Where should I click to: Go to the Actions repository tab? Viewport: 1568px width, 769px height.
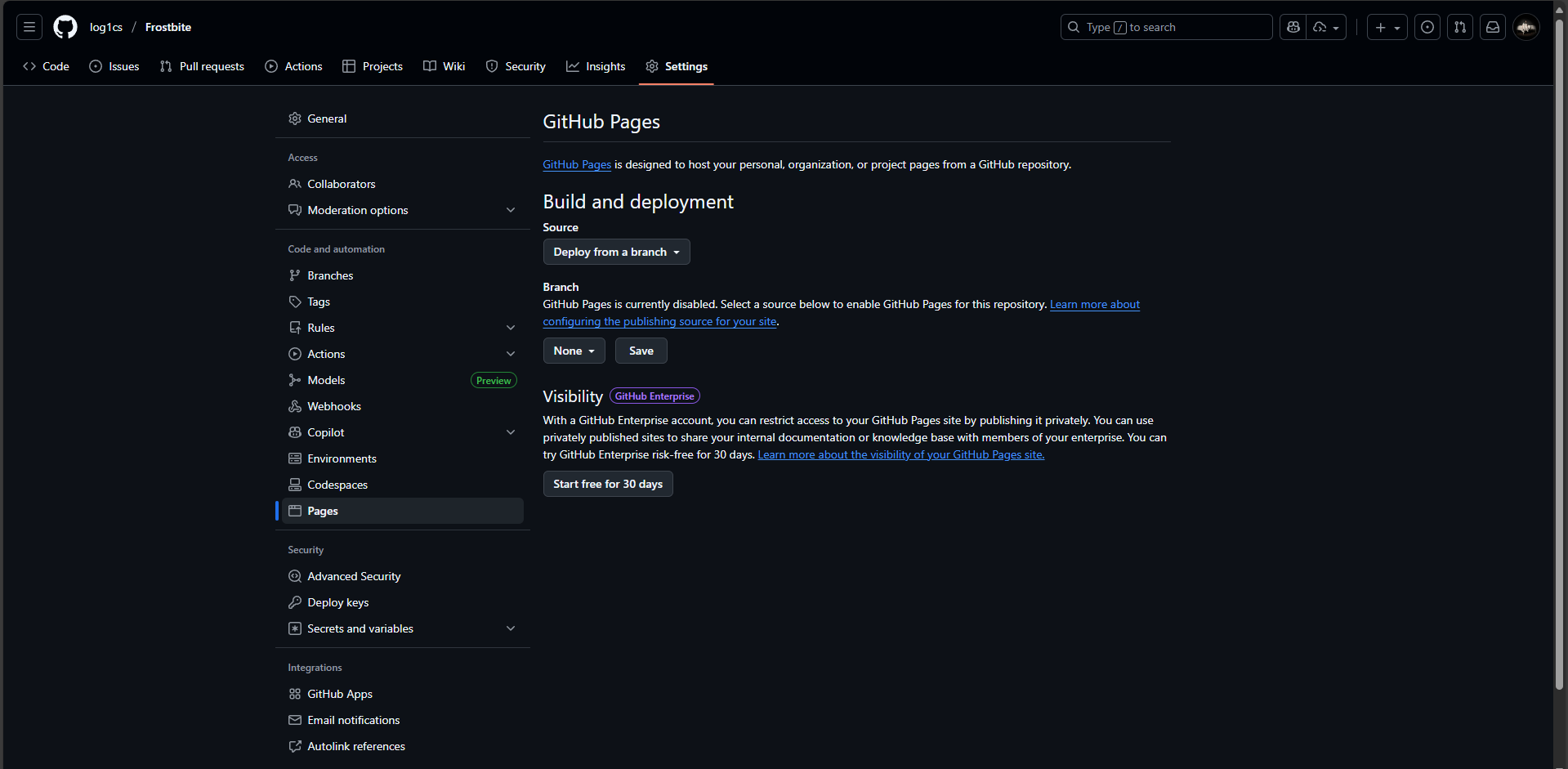tap(294, 66)
